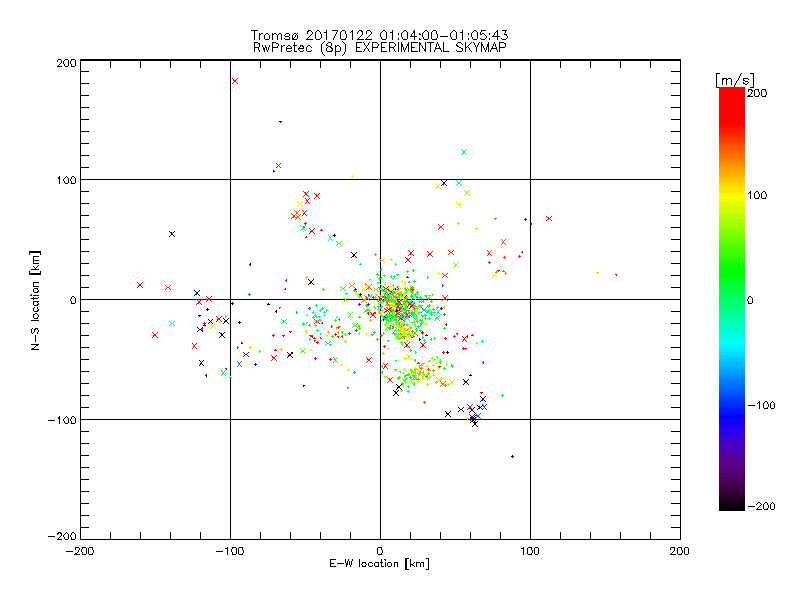Click isolated black X at -140 km east-west
This screenshot has width=800, height=600.
click(172, 234)
